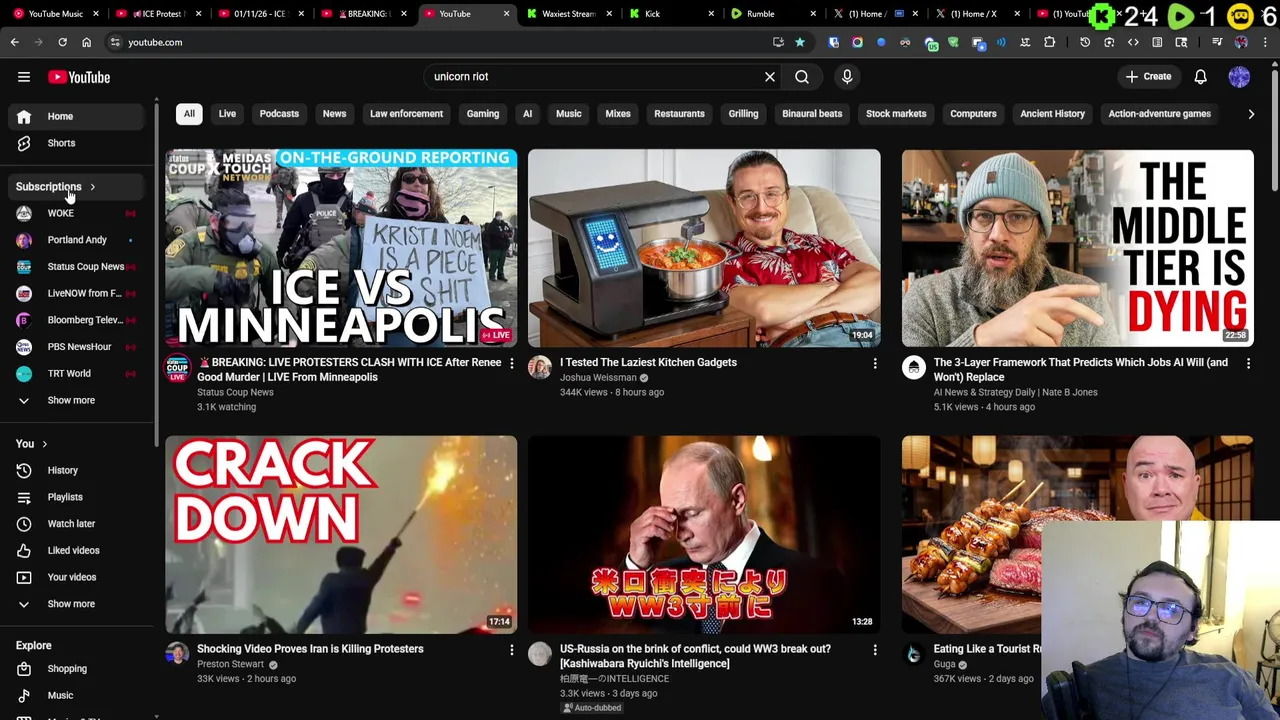1280x720 pixels.
Task: Expand the You section chevron
Action: click(x=44, y=444)
